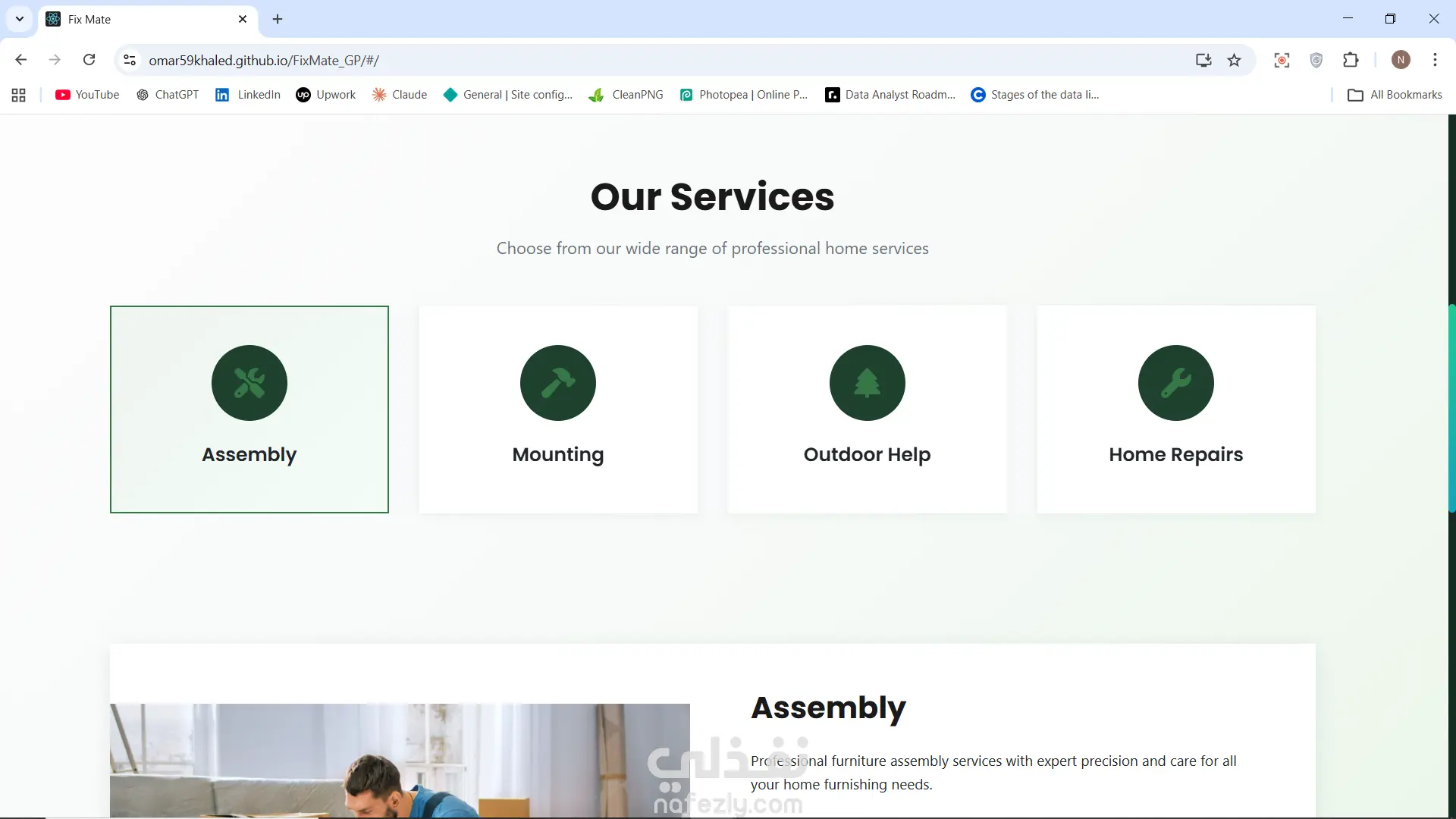Reload the Fix Mate page
Viewport: 1456px width, 819px height.
(x=89, y=60)
